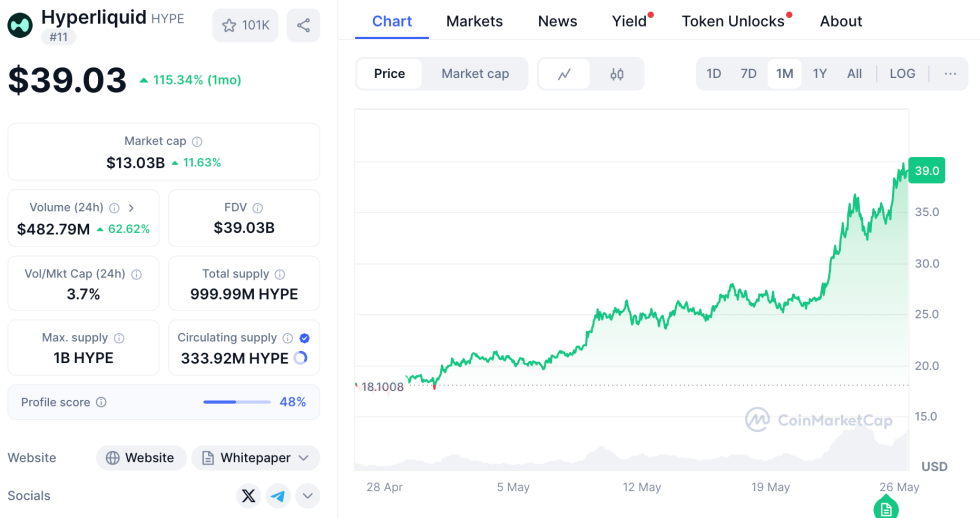Enable LOG scale on chart
The image size is (980, 518).
pos(902,74)
